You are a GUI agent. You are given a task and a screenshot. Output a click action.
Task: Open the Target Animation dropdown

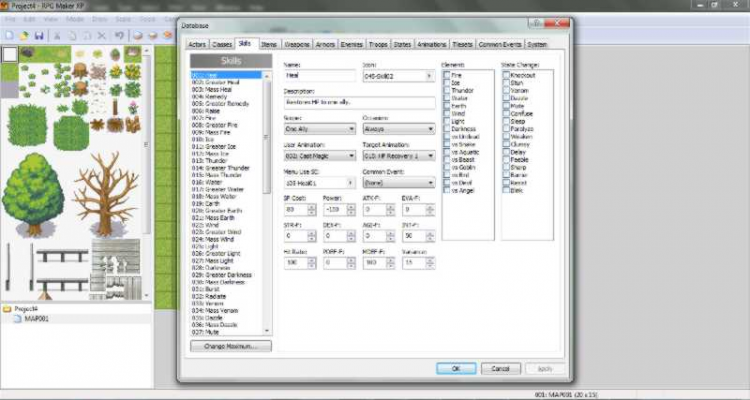(398, 156)
